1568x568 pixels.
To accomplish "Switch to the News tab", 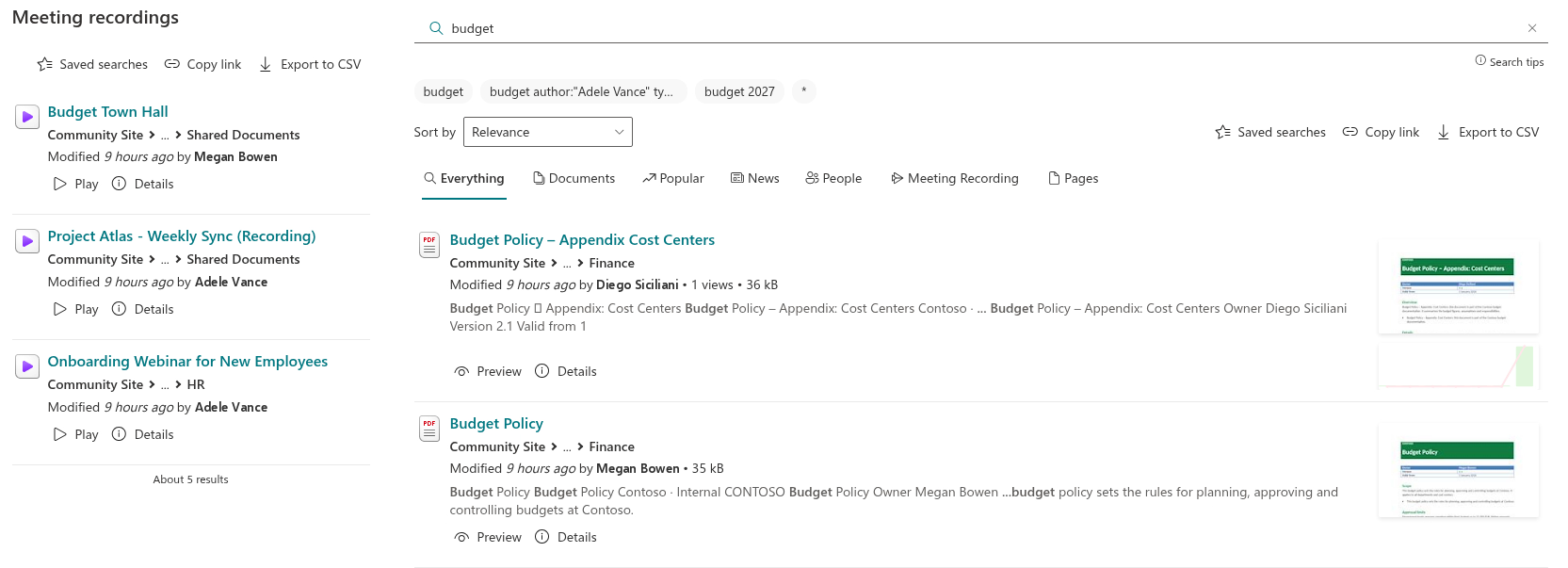I will pos(755,178).
